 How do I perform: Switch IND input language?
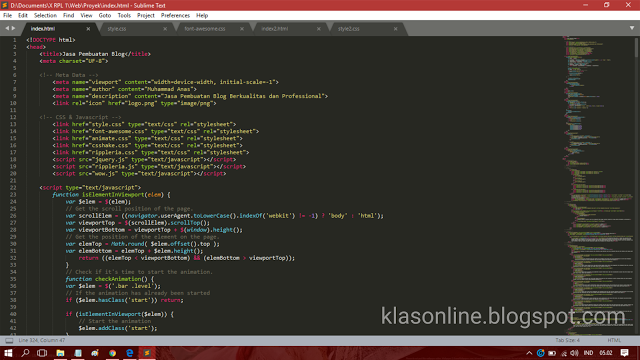tap(588, 353)
